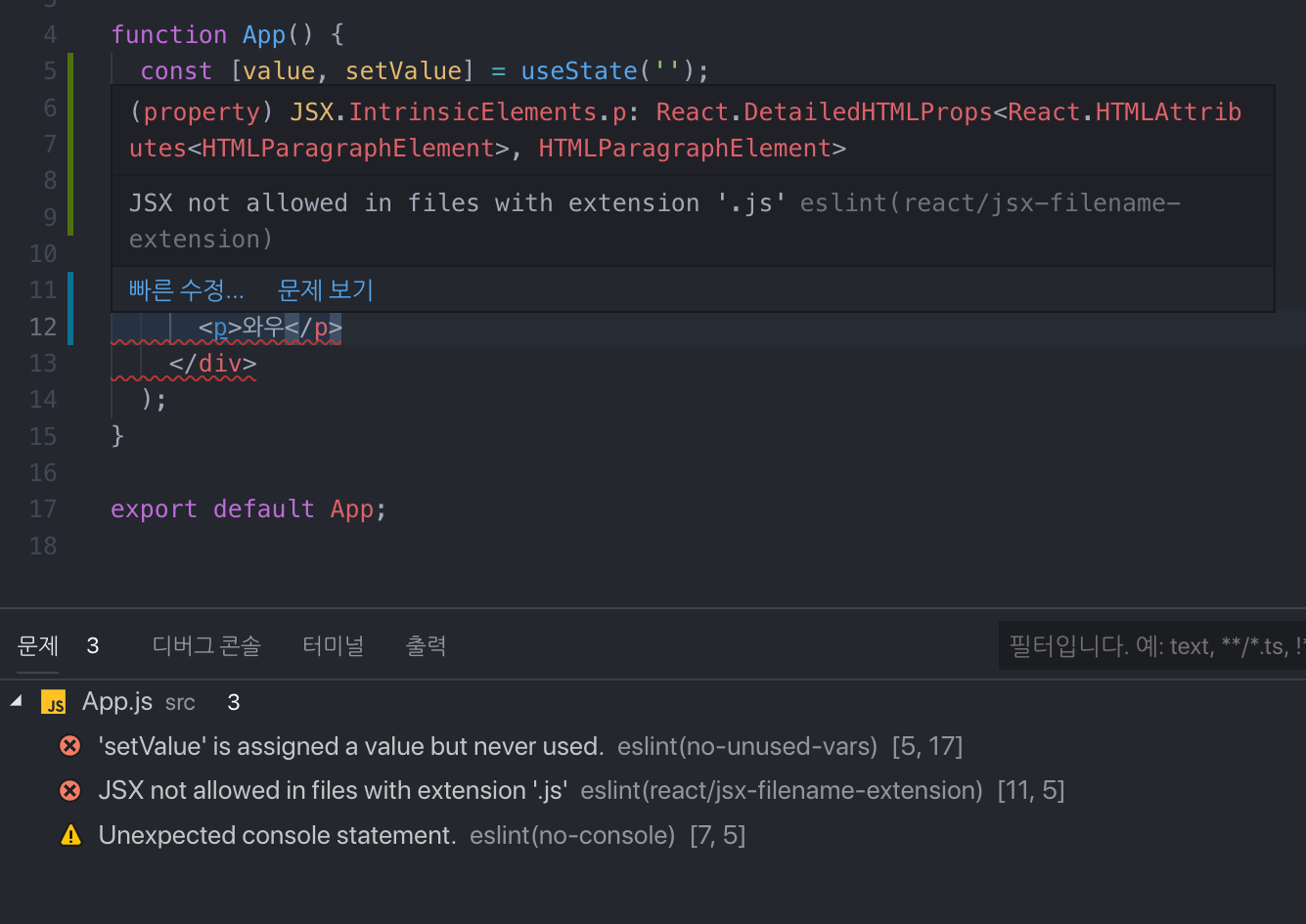The width and height of the screenshot is (1306, 924).
Task: Open the 터미널 tab
Action: [x=333, y=646]
